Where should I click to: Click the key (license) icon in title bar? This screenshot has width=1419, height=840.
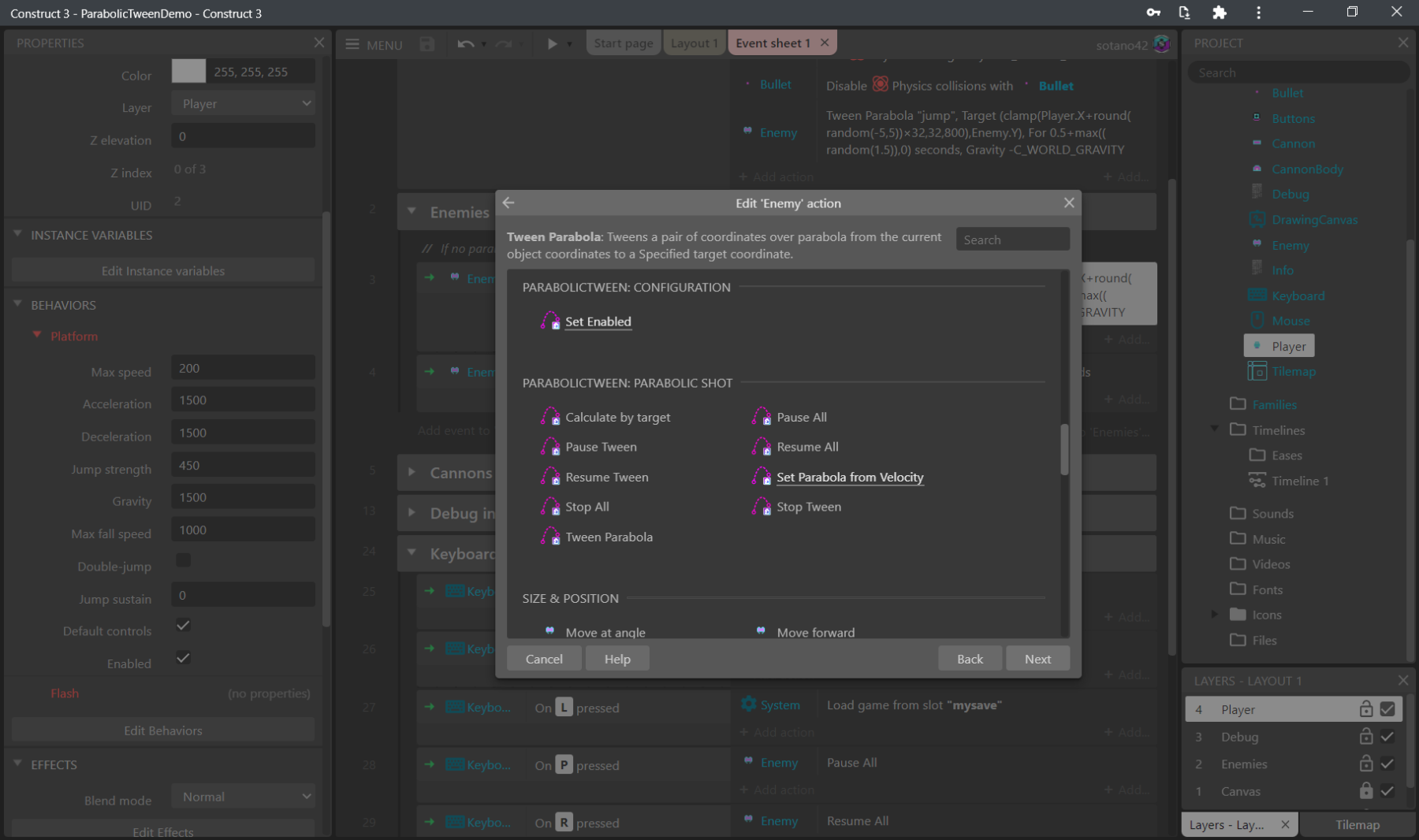[1153, 13]
